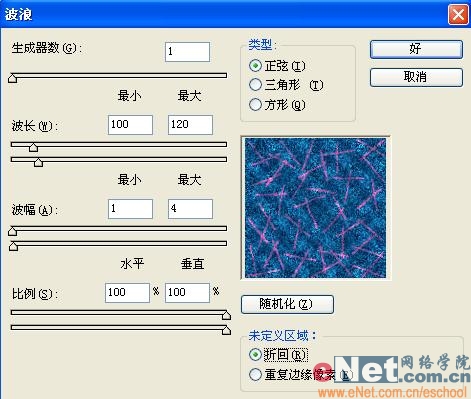The width and height of the screenshot is (471, 399).
Task: Click the maximum wavelength slider handle
Action: point(38,162)
